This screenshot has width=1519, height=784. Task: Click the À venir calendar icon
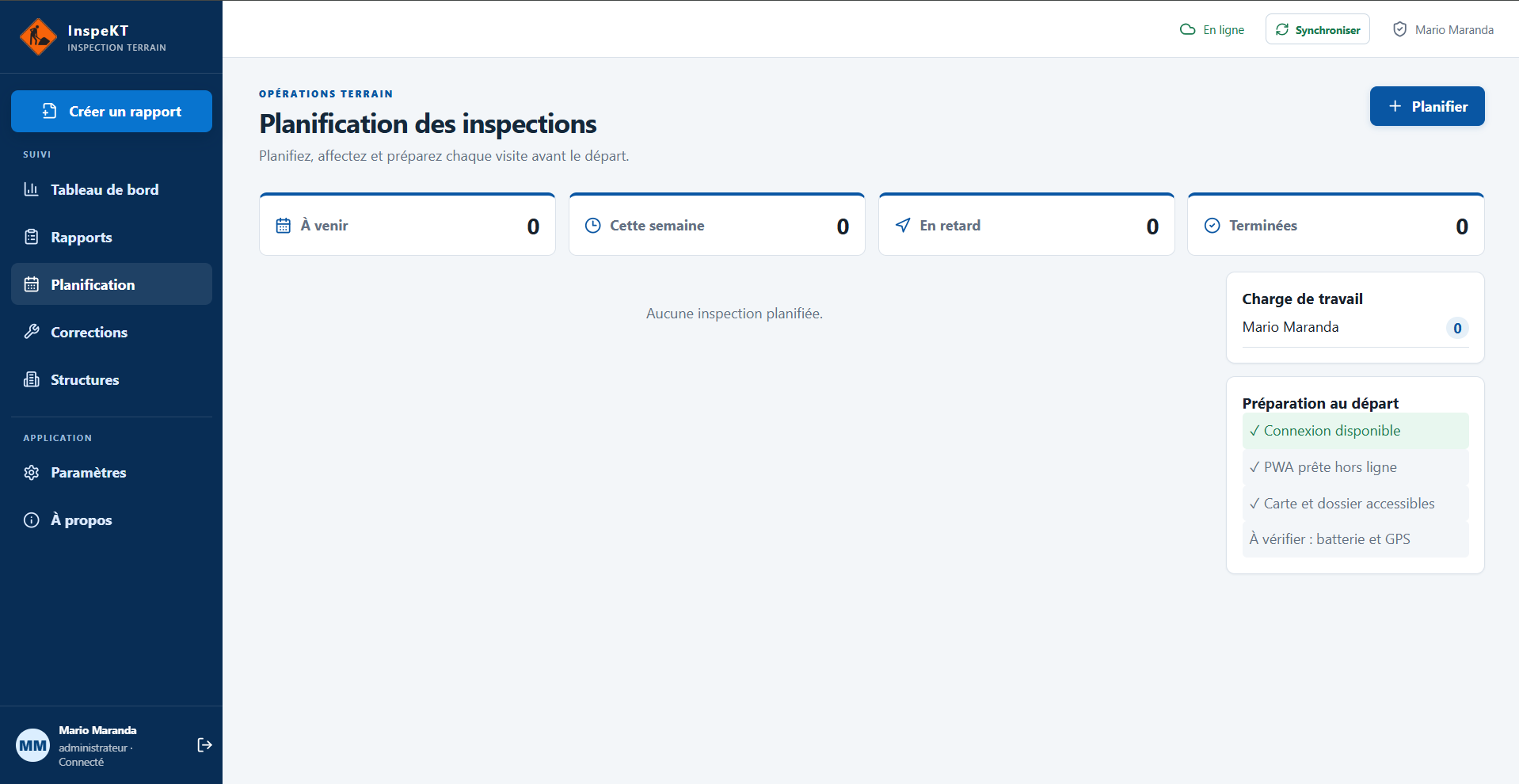point(283,226)
